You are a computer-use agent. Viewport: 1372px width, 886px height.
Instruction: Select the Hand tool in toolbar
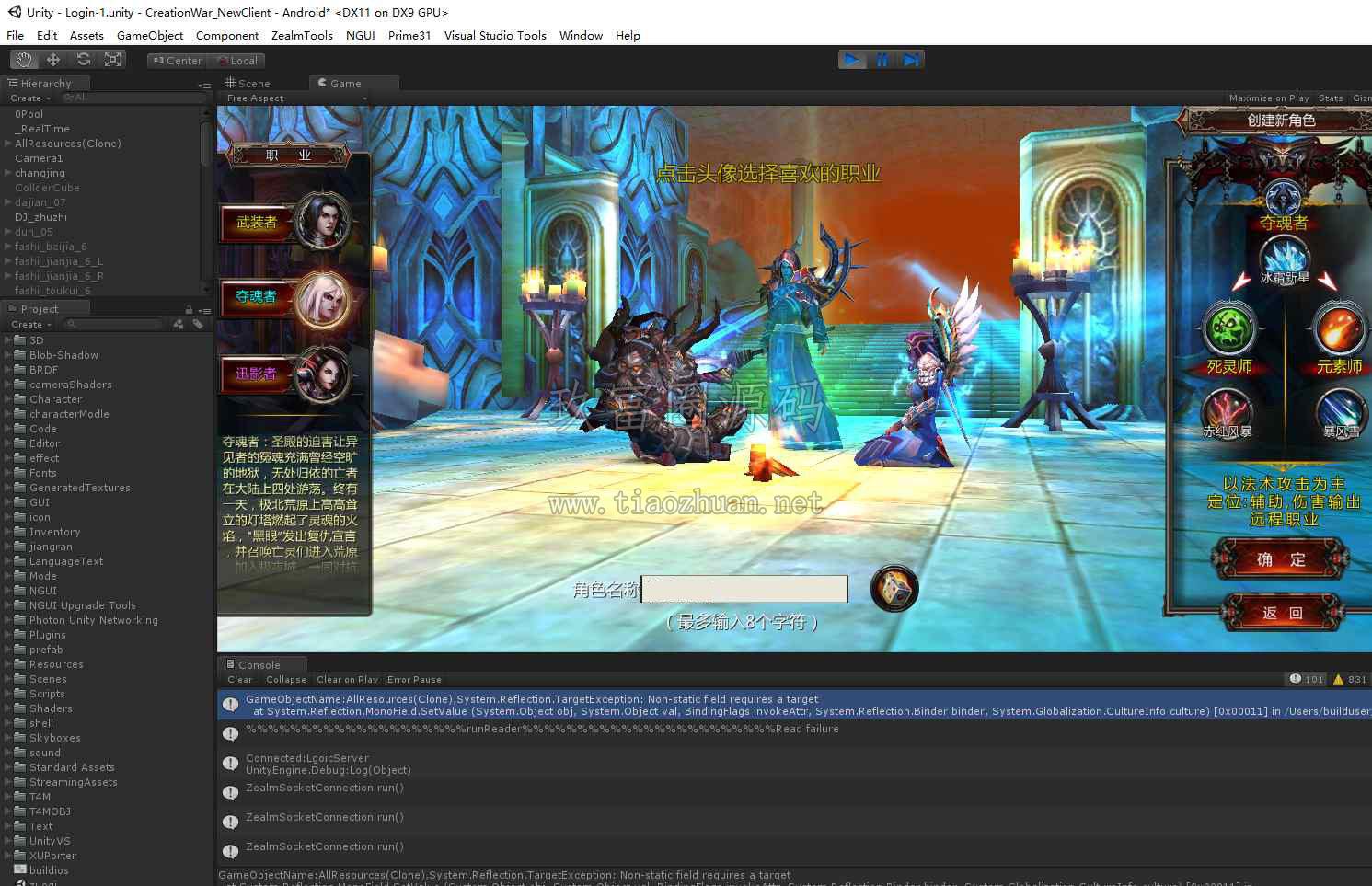[24, 60]
